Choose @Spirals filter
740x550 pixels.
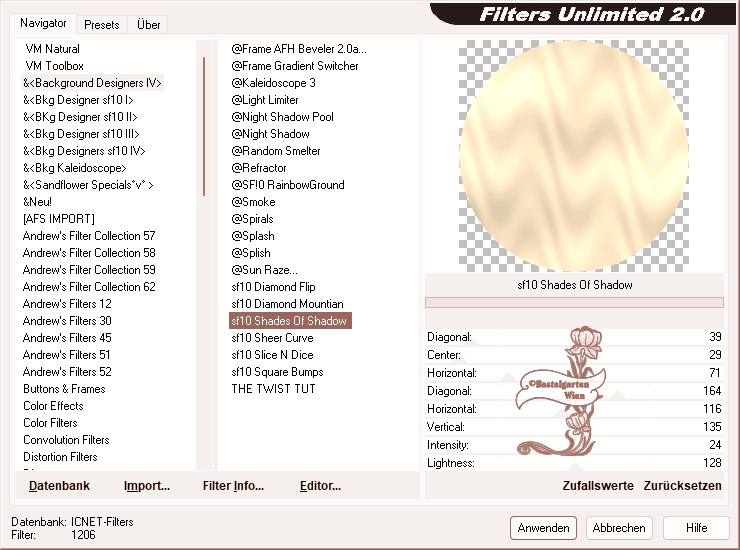coord(252,219)
